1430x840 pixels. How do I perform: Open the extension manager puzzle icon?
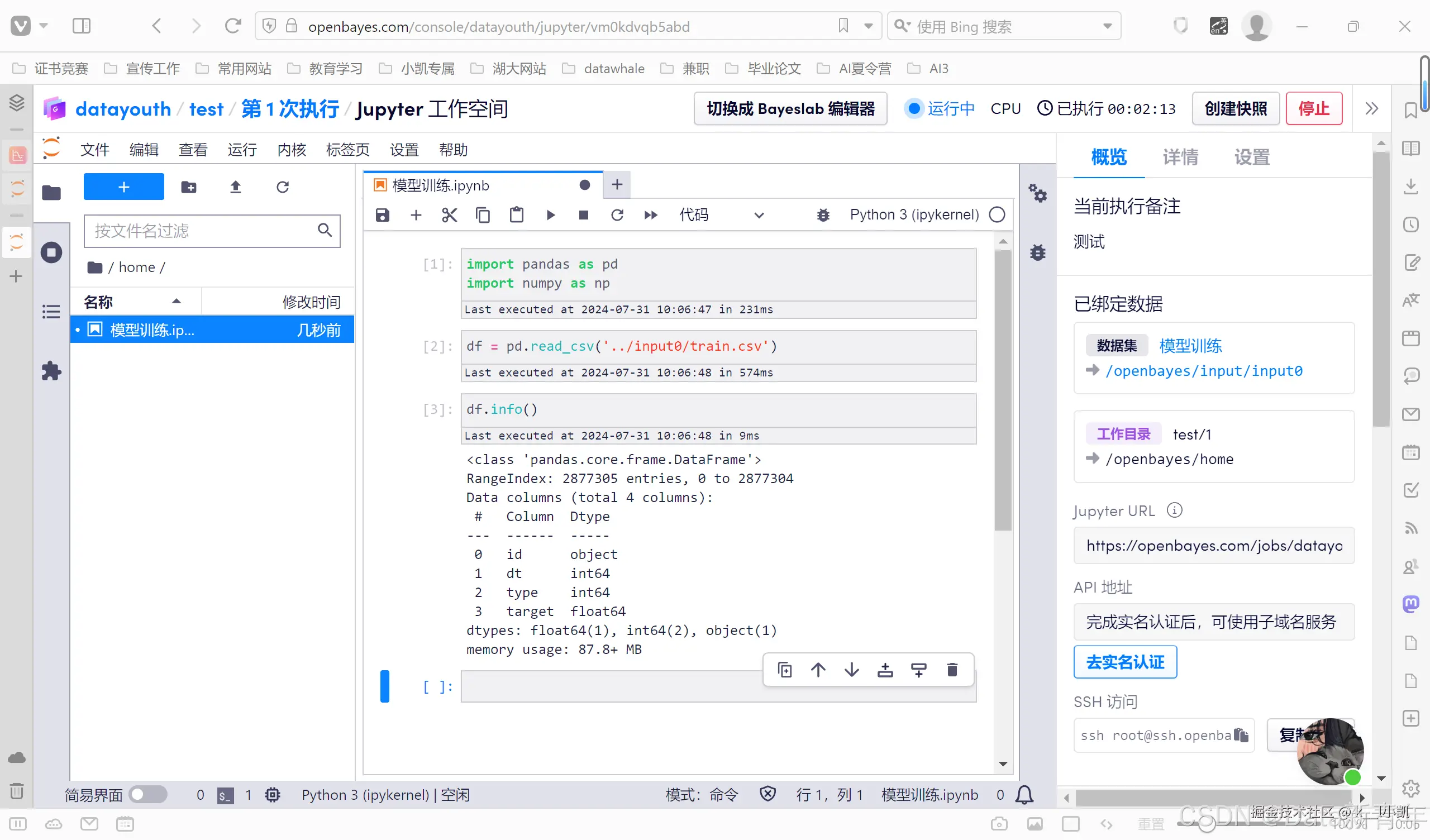coord(51,371)
